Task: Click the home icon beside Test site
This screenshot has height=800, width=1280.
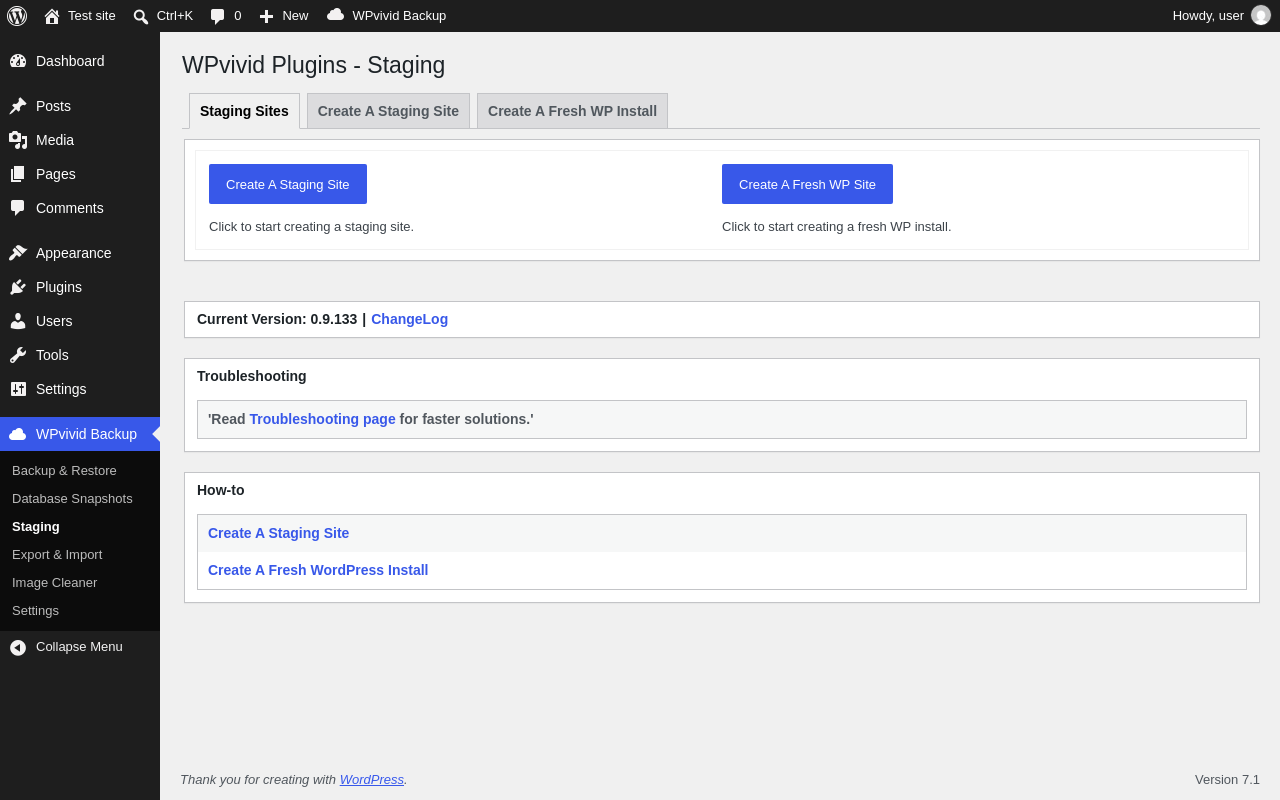Action: tap(52, 16)
